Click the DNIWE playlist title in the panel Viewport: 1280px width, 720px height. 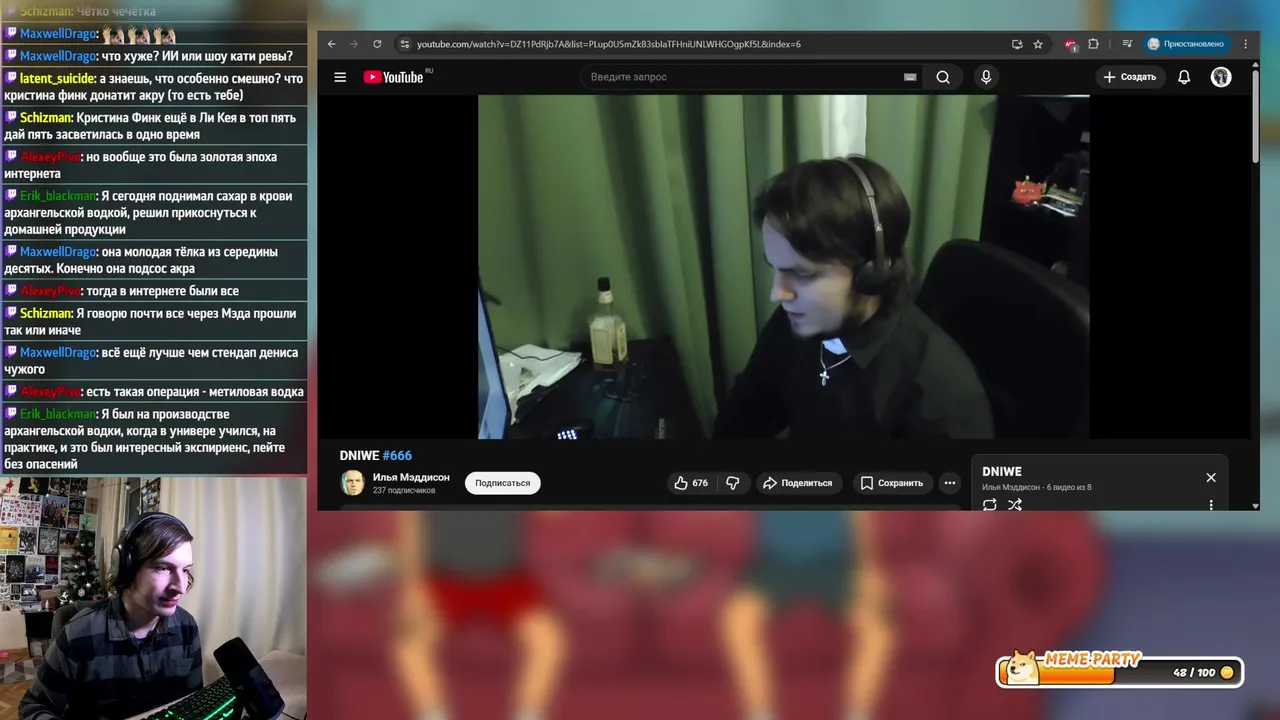(x=1002, y=472)
